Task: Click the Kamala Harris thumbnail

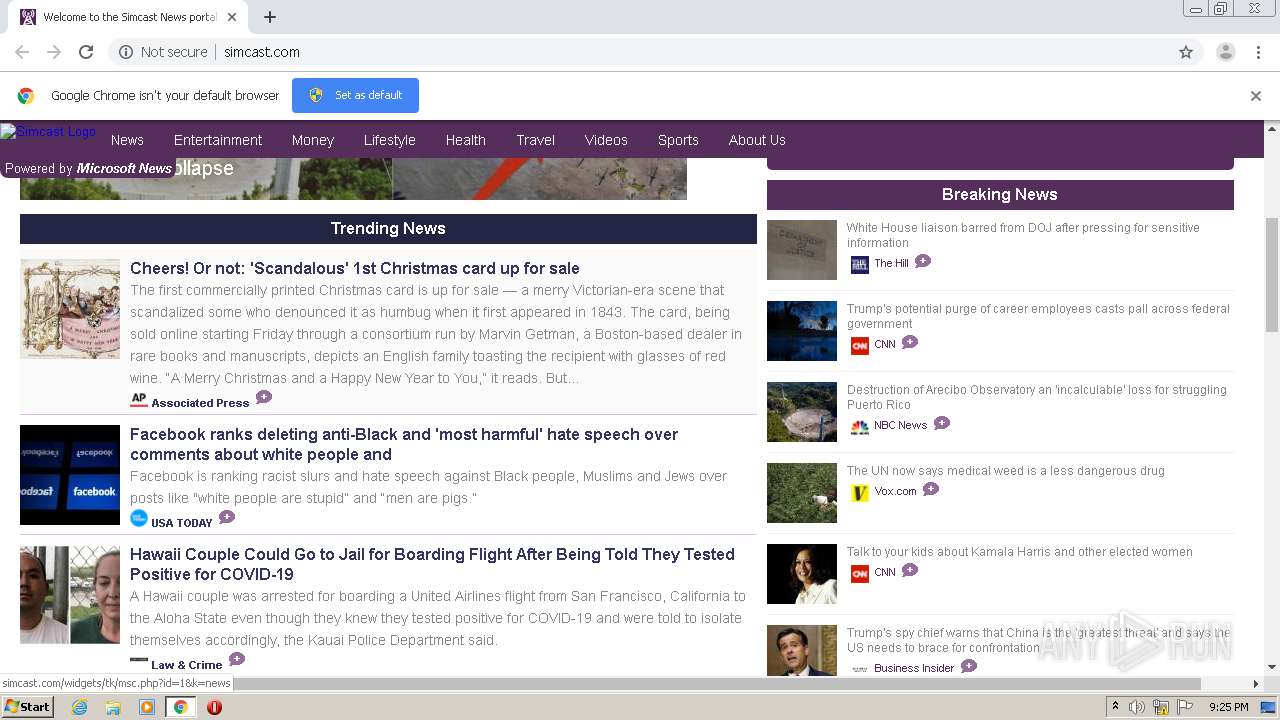Action: 802,574
